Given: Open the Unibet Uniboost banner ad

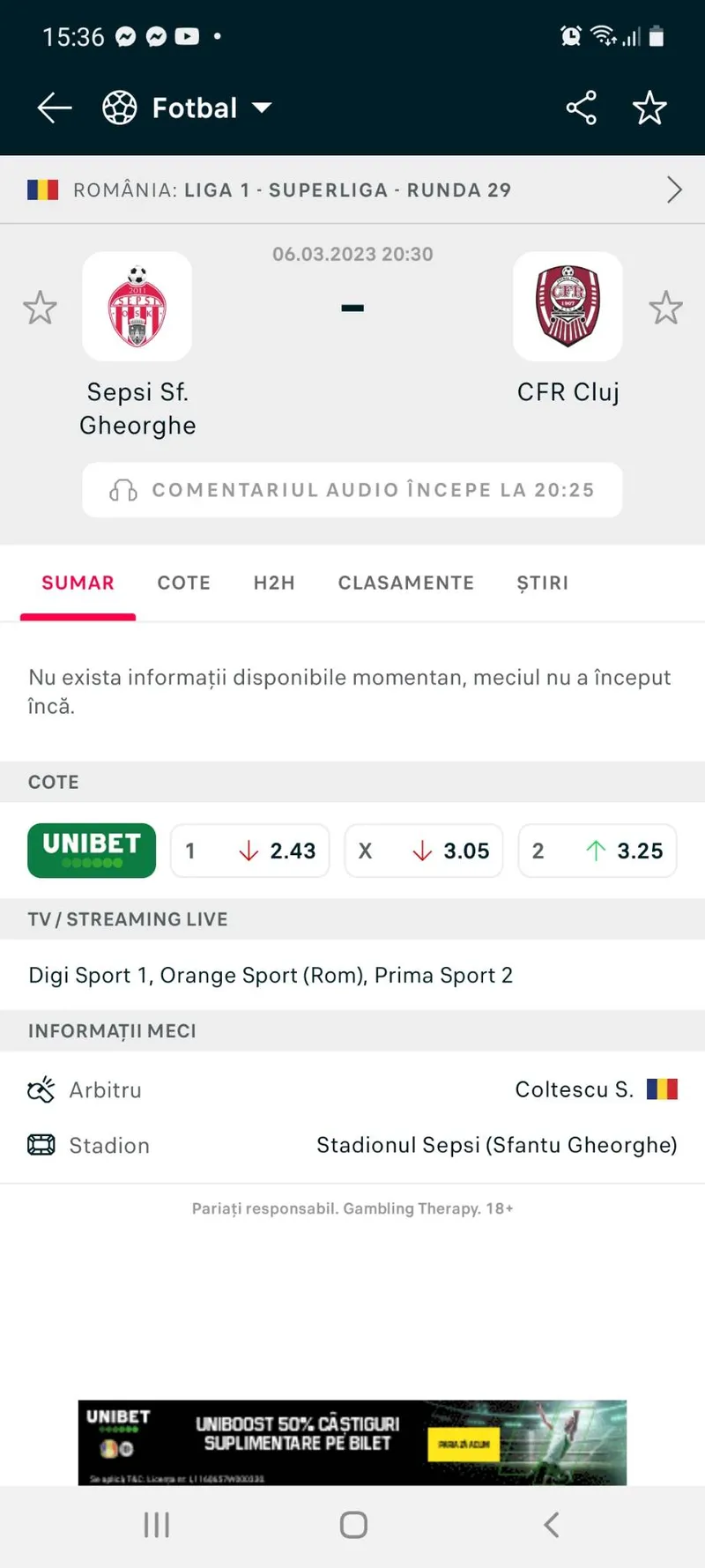Looking at the screenshot, I should click(352, 1442).
